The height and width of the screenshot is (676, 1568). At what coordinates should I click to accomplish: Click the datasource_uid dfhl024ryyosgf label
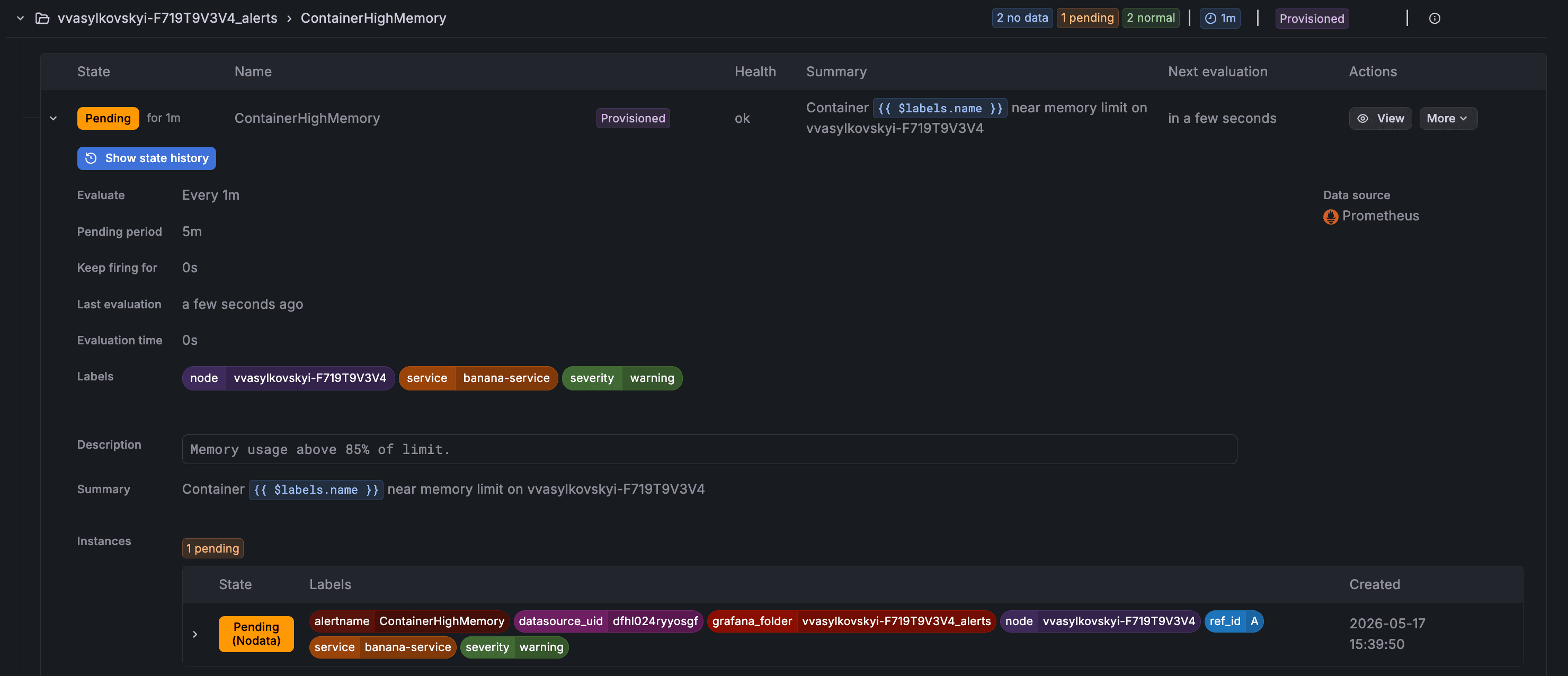[608, 621]
